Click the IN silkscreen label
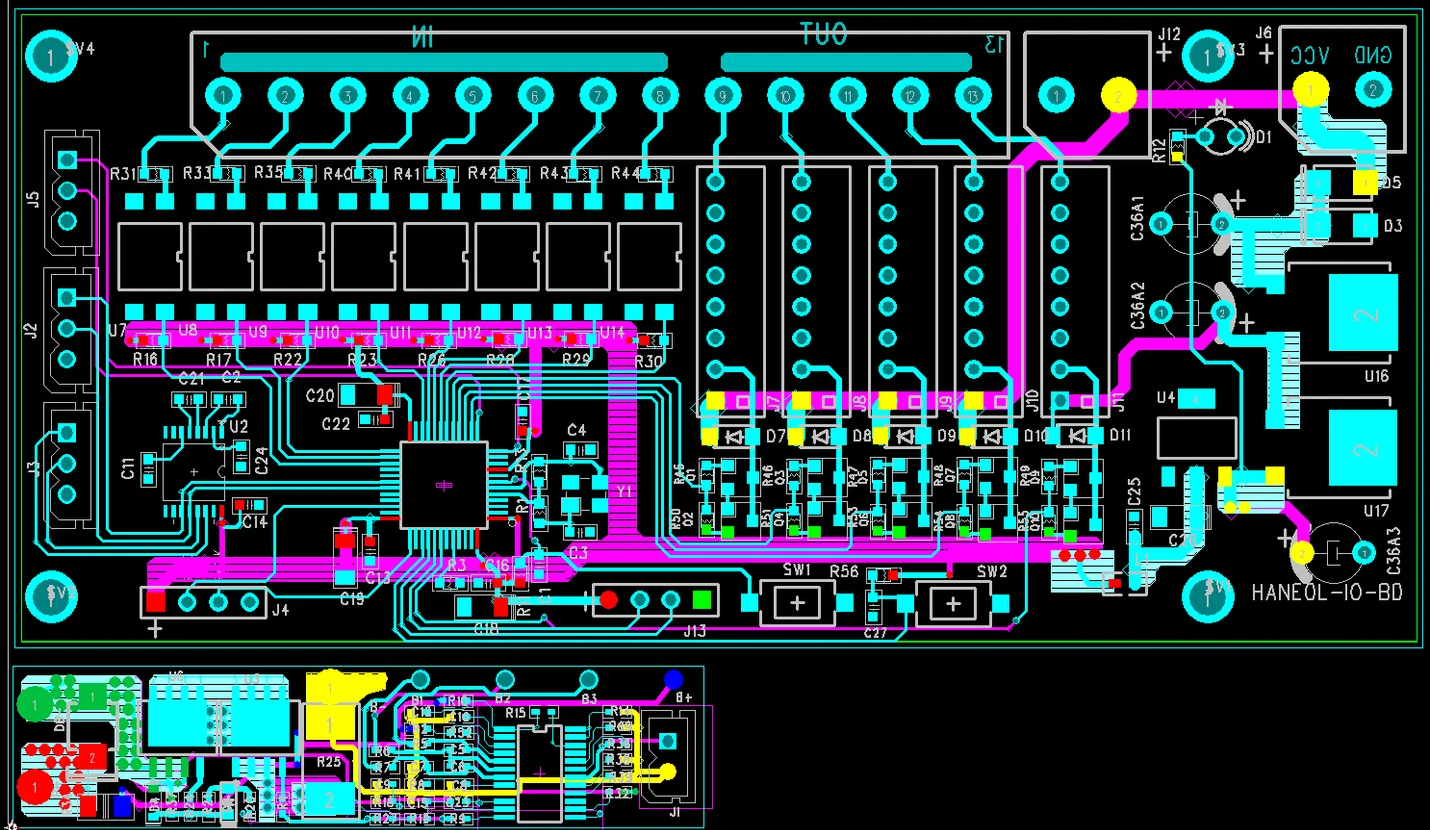Screen dimensions: 1430x830 (x=422, y=38)
